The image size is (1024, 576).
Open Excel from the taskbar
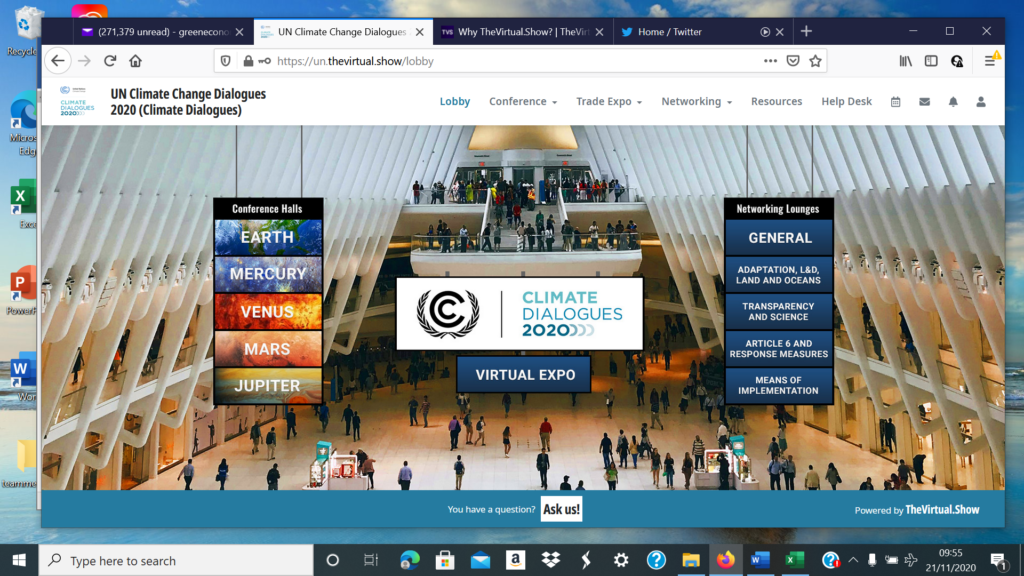(x=795, y=560)
